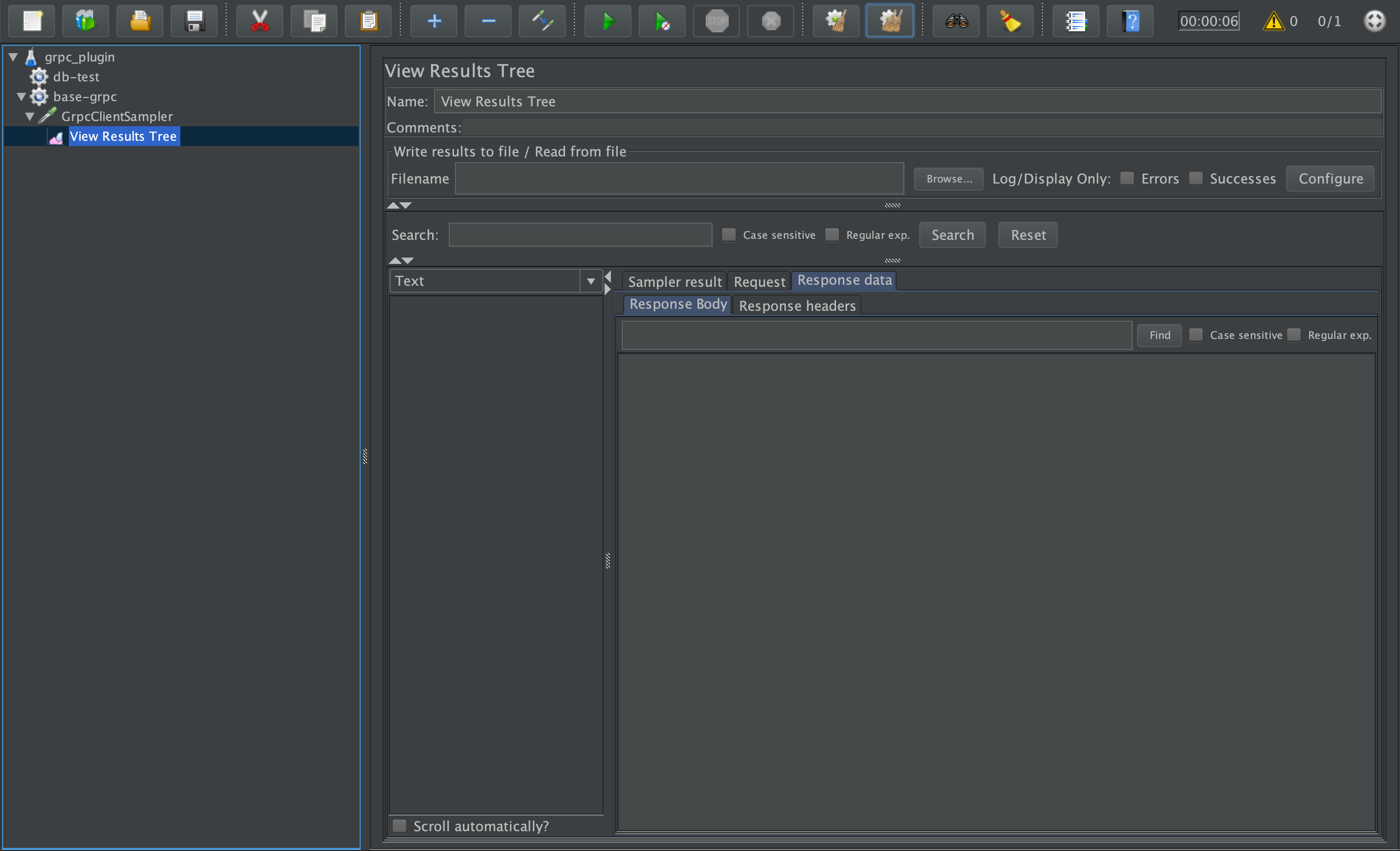Collapse the grpc_plugin test plan node
This screenshot has height=851, width=1400.
pos(13,57)
